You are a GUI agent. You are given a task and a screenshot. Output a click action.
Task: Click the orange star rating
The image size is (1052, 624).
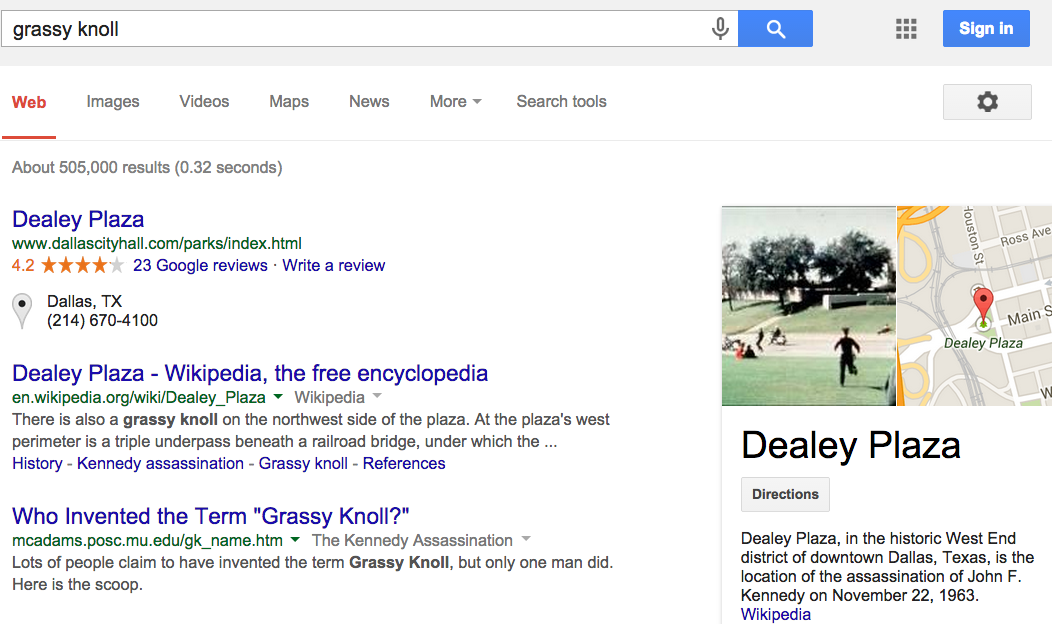(83, 266)
